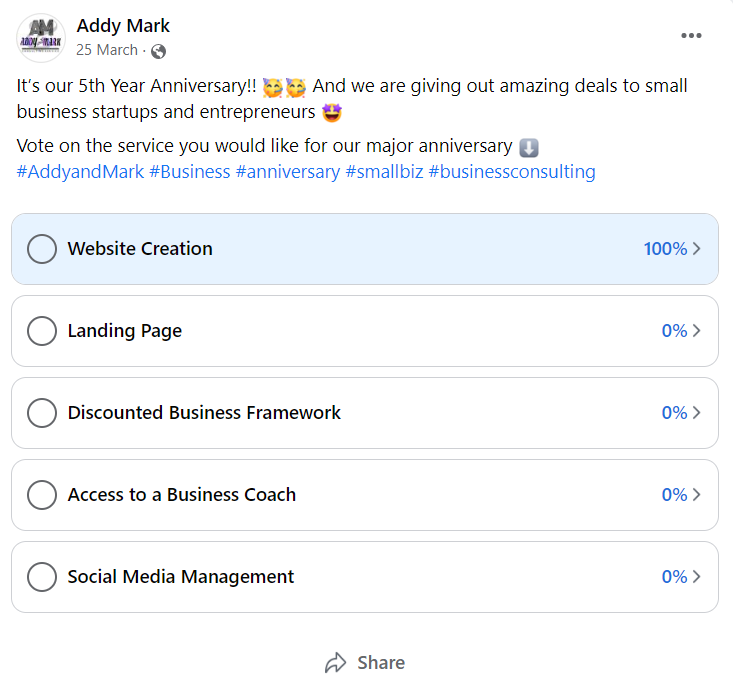Open Discounted Business Framework voters chevron
The height and width of the screenshot is (682, 733).
(x=697, y=413)
